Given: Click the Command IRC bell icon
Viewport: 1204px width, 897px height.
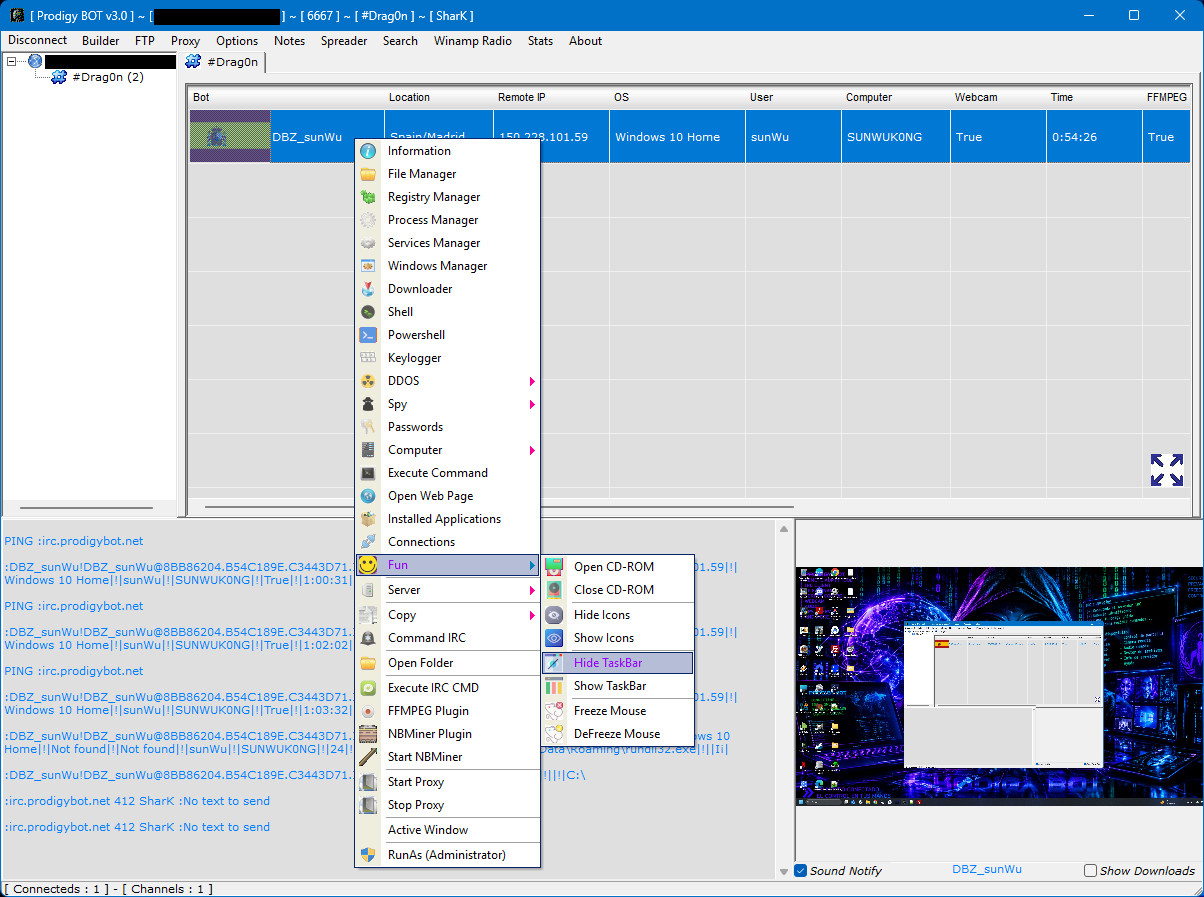Looking at the screenshot, I should coord(368,638).
